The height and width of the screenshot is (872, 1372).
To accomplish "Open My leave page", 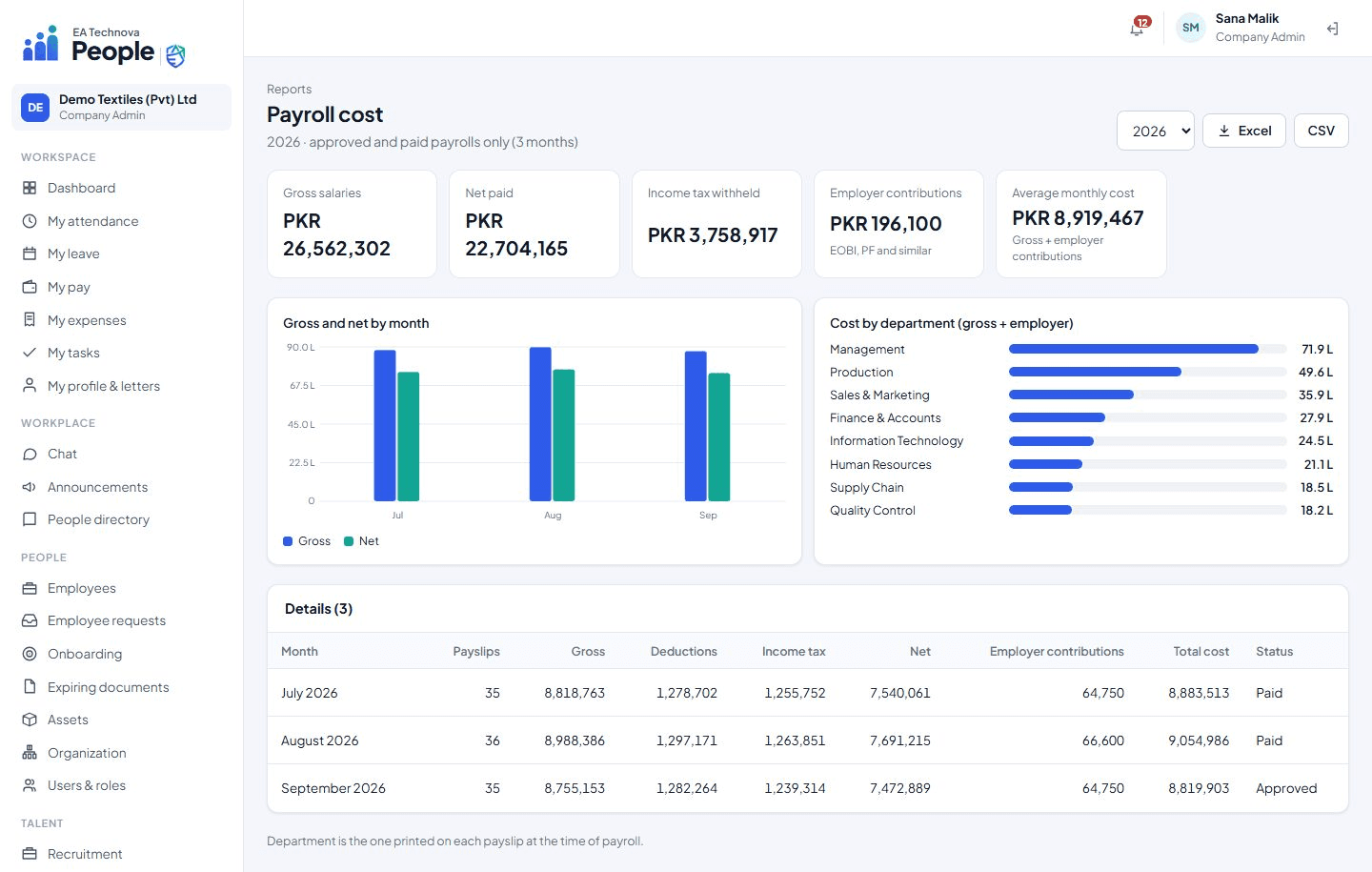I will [121, 253].
